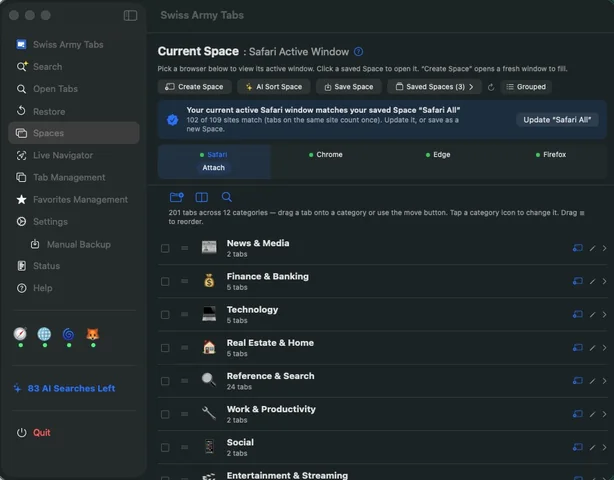
Task: Click the 83 AI Searches Left link
Action: point(65,388)
